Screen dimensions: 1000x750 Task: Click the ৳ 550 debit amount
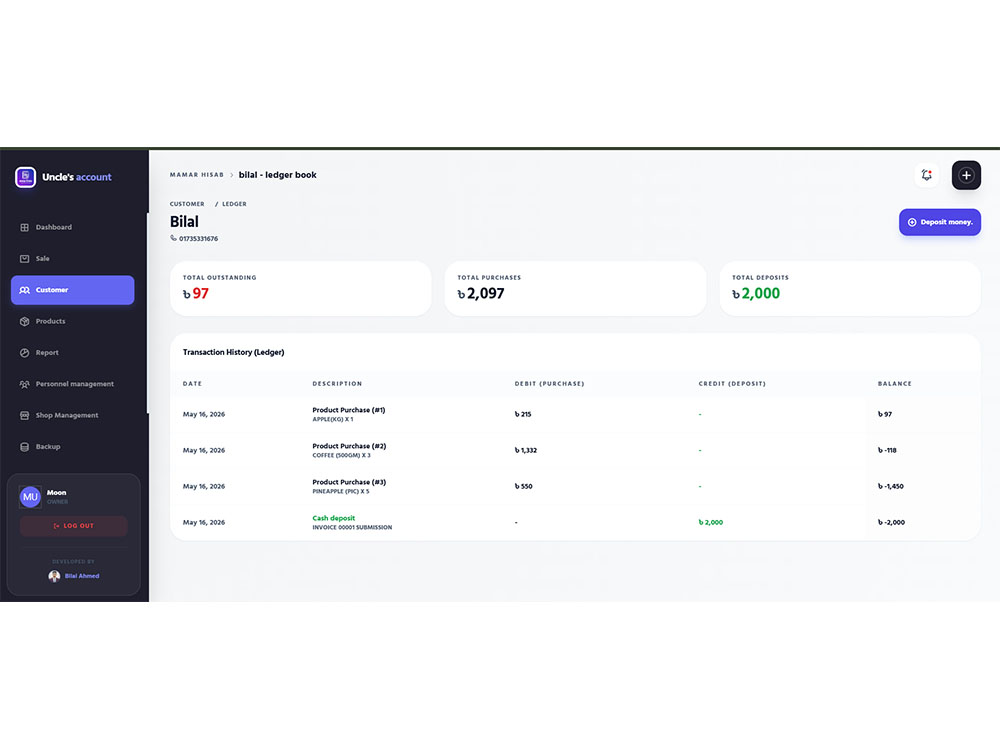(x=524, y=487)
